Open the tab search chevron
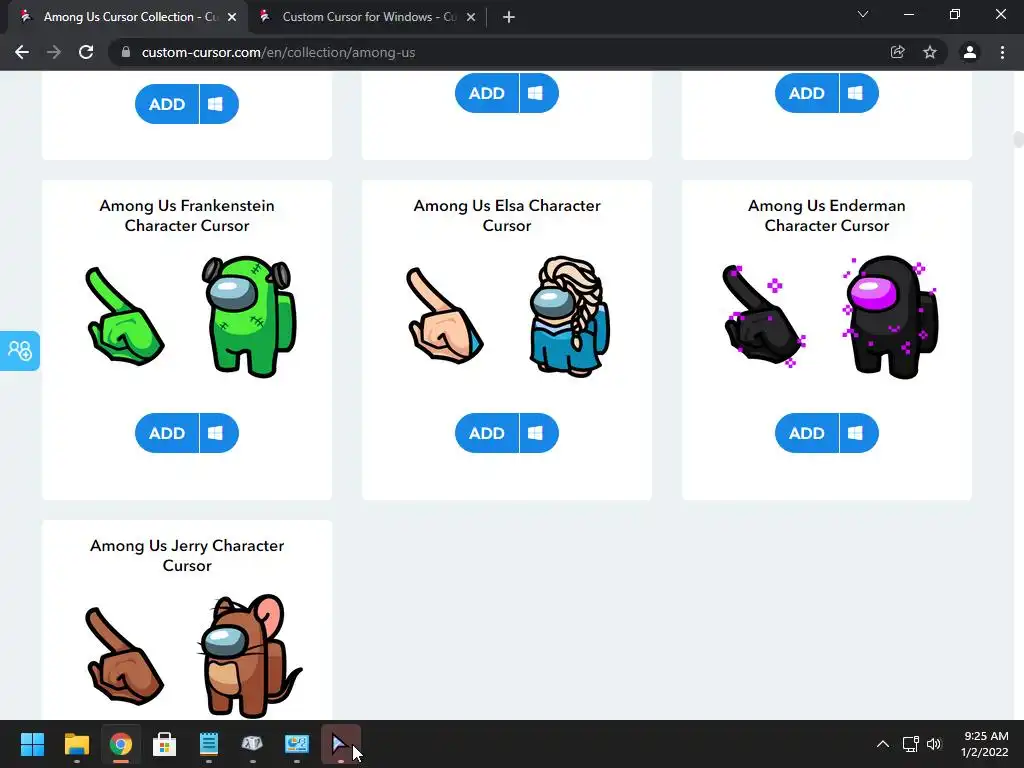 [x=863, y=14]
